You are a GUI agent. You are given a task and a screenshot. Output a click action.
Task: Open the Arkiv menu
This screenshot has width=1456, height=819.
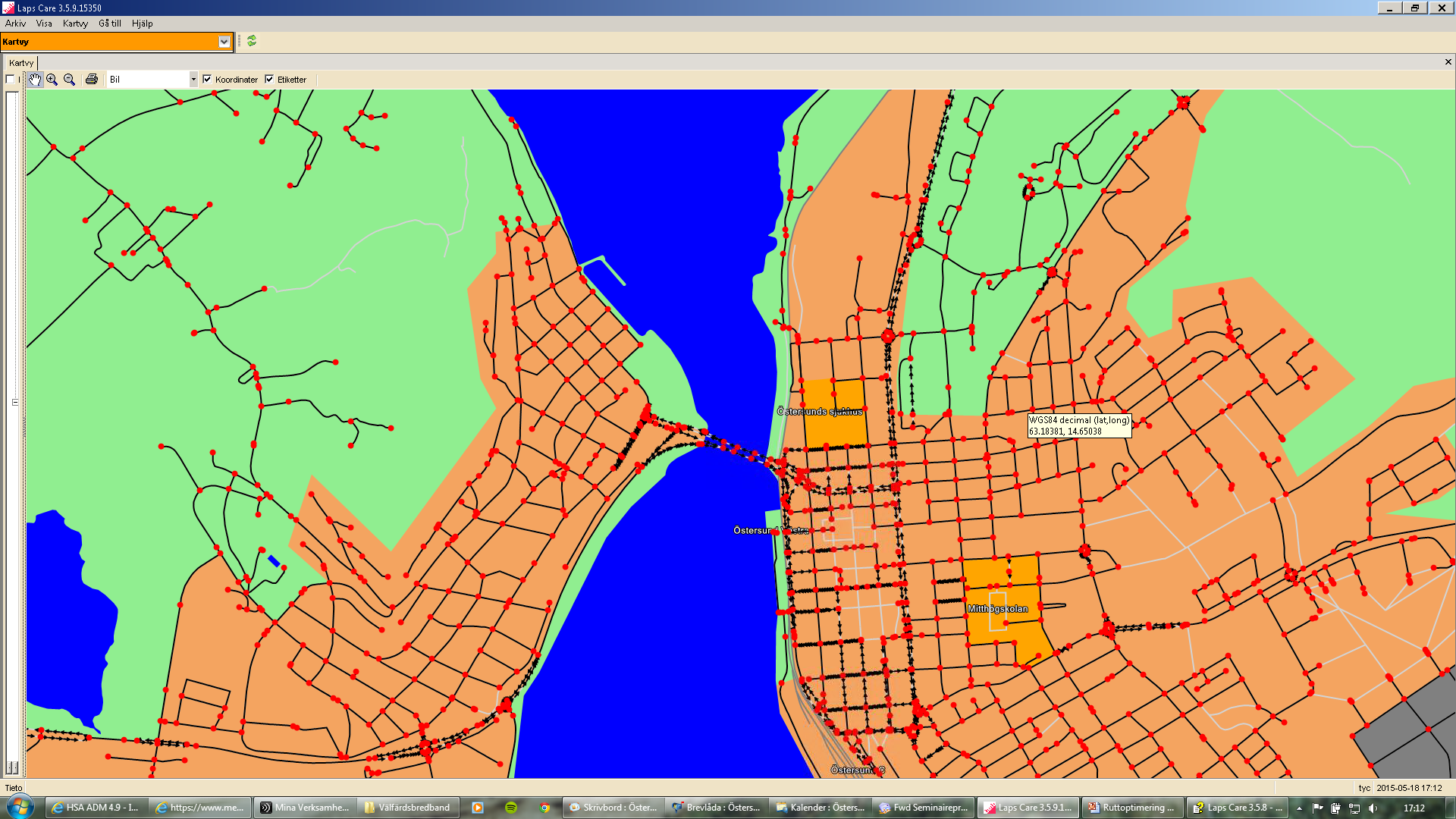click(x=15, y=24)
